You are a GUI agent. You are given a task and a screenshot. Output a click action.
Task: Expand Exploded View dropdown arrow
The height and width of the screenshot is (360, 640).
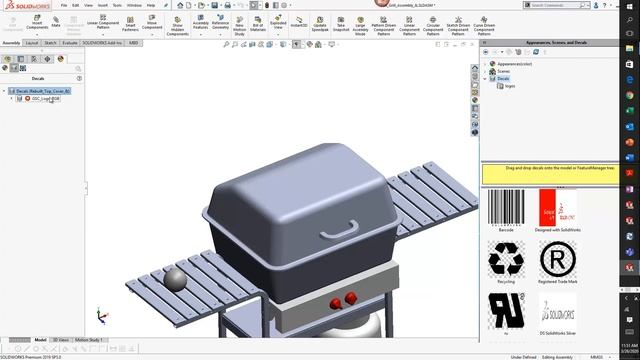pyautogui.click(x=278, y=34)
